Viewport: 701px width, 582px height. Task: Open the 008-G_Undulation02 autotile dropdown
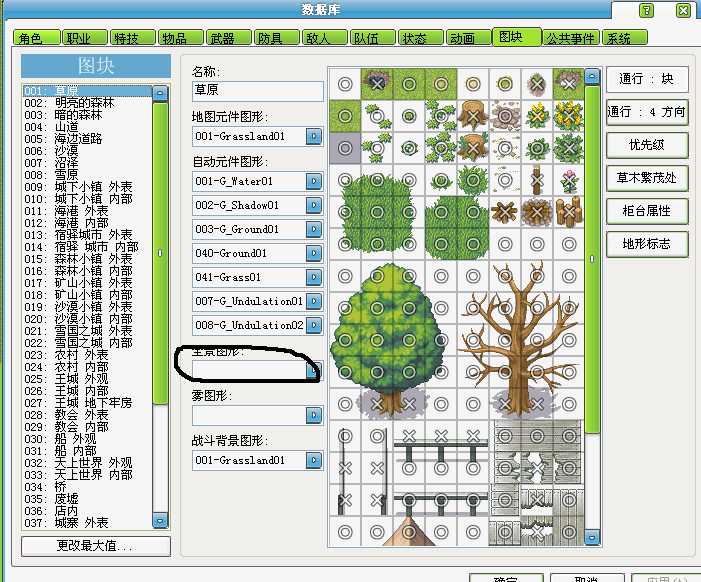tap(314, 325)
